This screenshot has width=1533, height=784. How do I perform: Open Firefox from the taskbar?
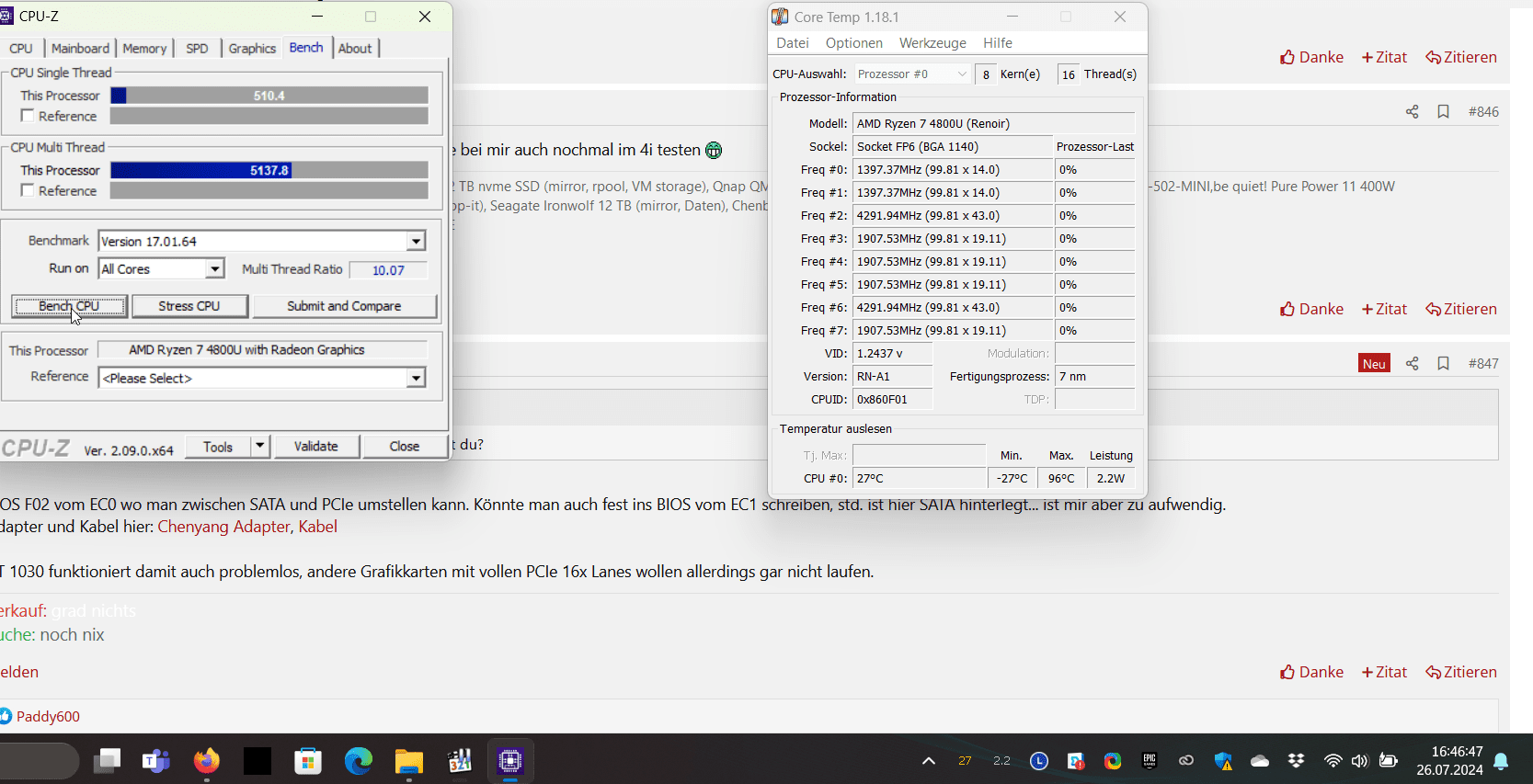coord(207,760)
